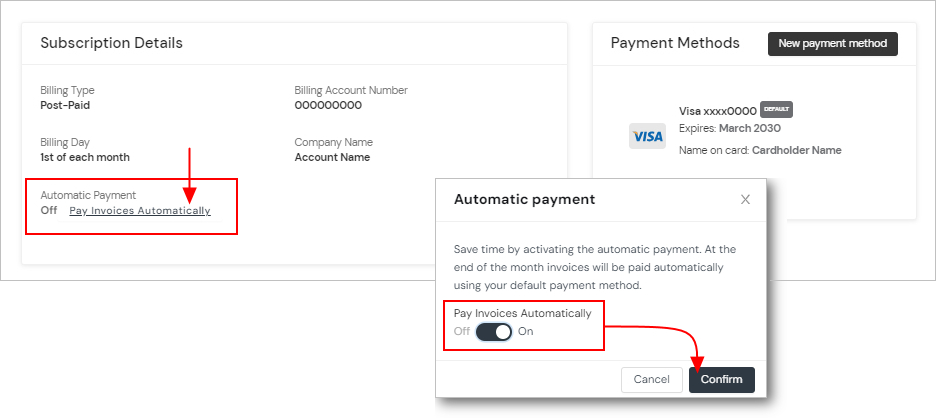This screenshot has height=418, width=936.
Task: Click the Payment Methods heading
Action: click(675, 43)
